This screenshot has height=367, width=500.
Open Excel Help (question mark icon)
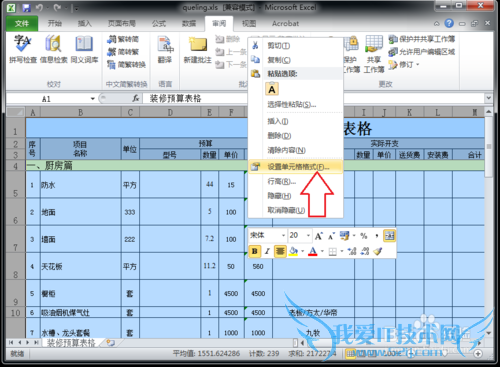point(449,23)
